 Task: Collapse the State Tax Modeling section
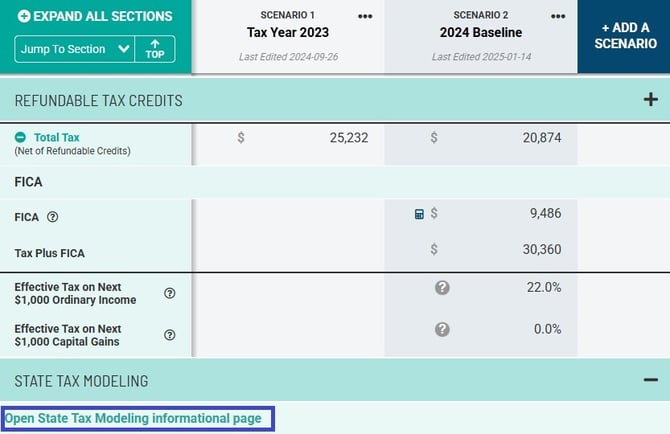[650, 380]
